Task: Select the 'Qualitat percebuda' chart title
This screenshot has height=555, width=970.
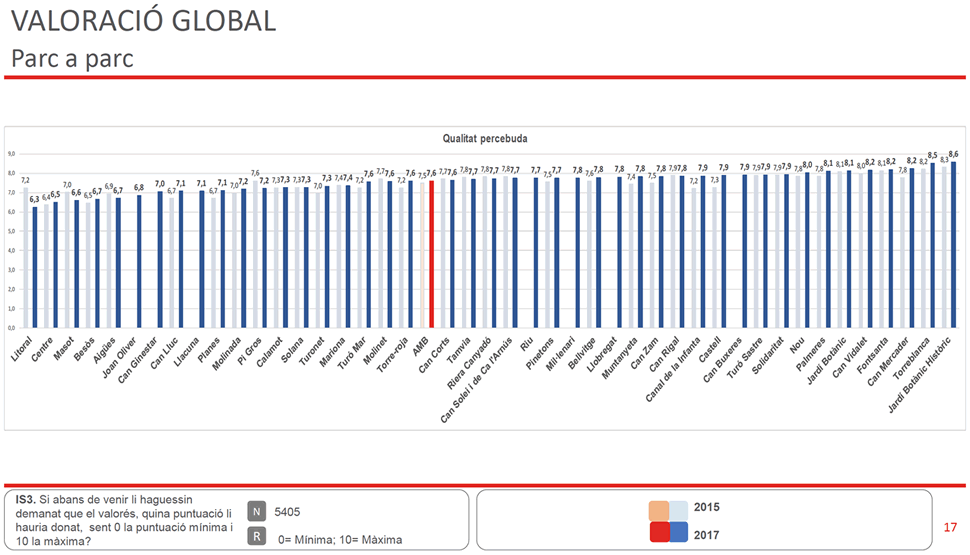Action: tap(485, 138)
